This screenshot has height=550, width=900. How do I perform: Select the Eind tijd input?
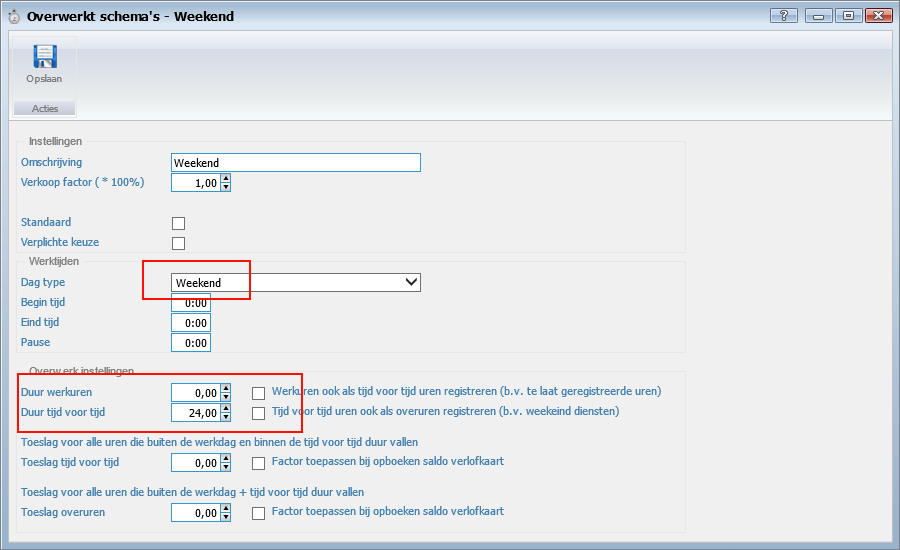pyautogui.click(x=191, y=323)
